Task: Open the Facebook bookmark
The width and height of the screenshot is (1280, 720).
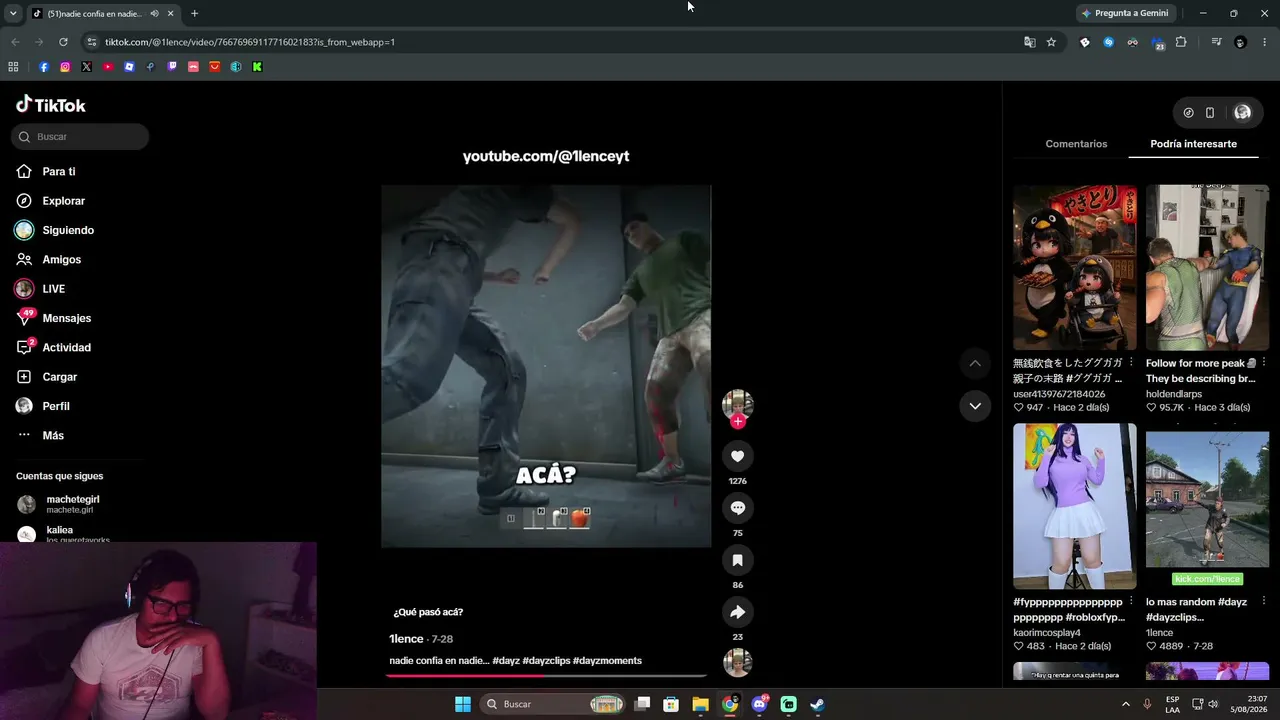Action: click(x=44, y=67)
